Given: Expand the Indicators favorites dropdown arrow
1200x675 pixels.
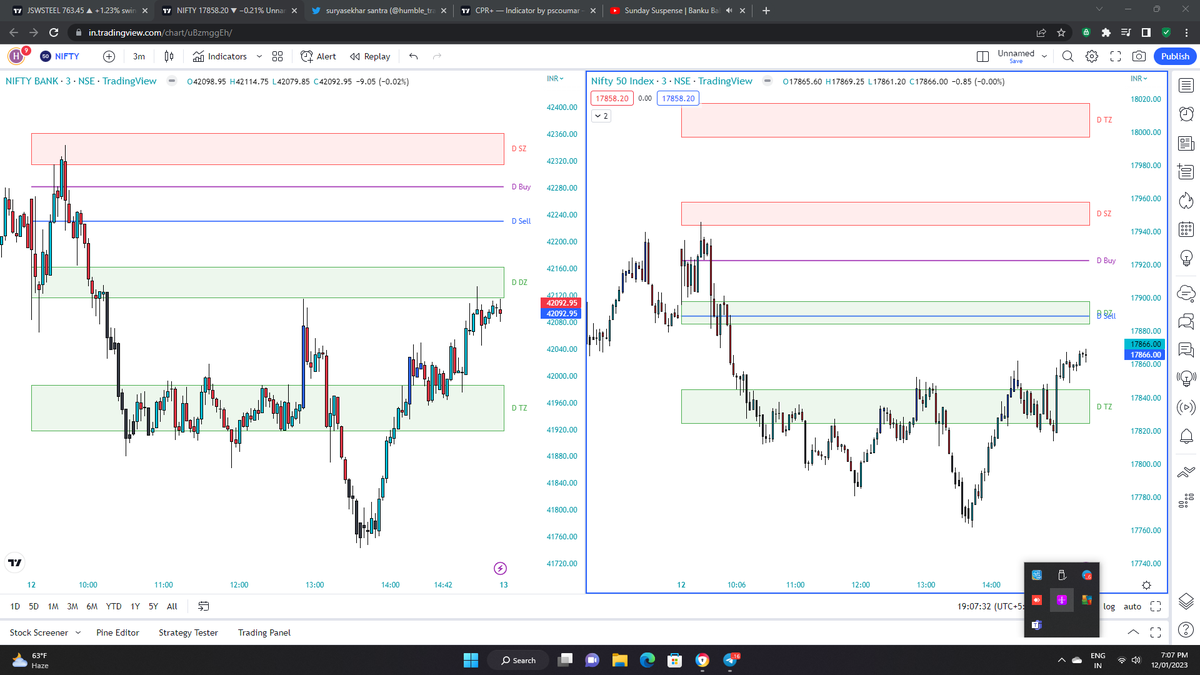Looking at the screenshot, I should point(259,56).
